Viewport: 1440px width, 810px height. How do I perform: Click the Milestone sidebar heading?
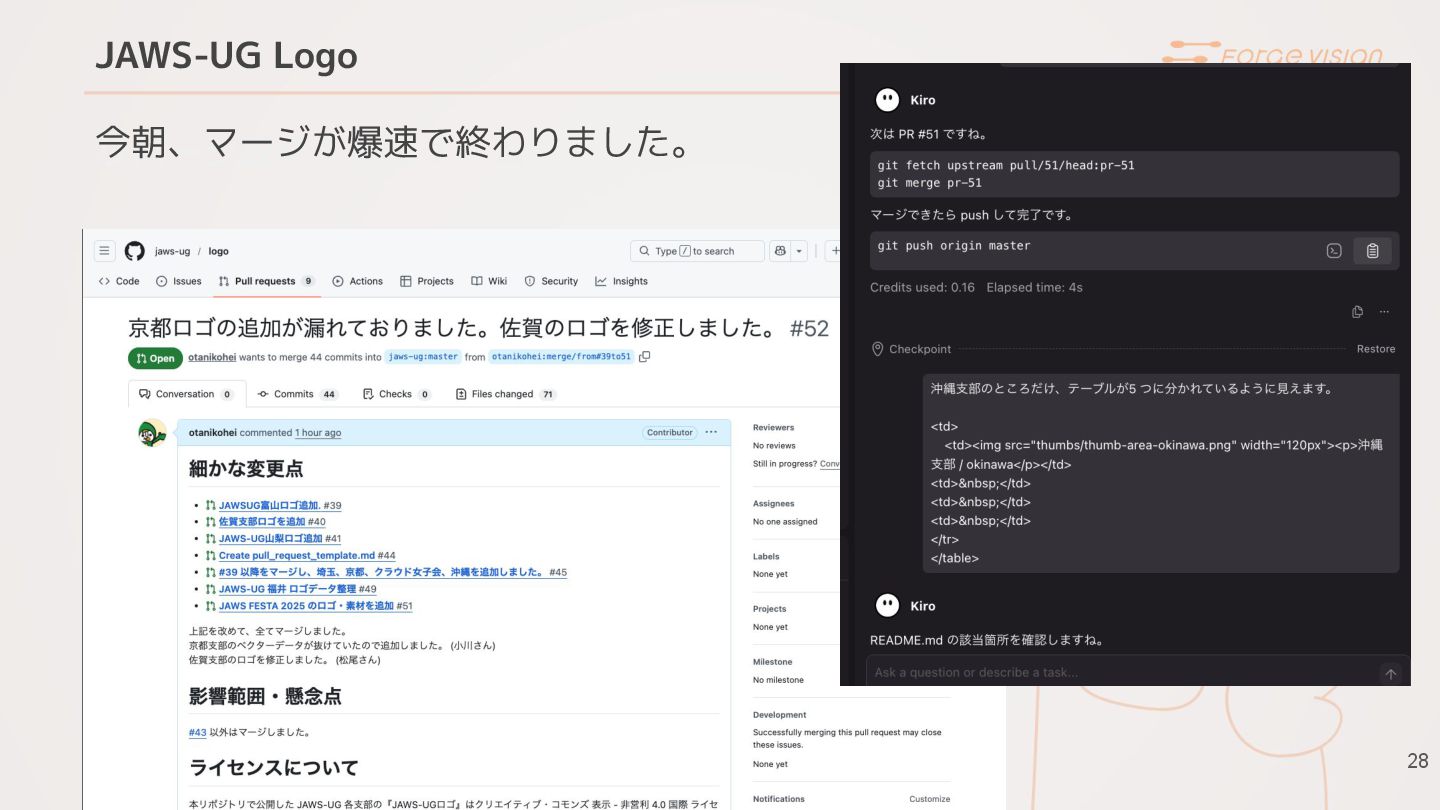click(x=772, y=662)
